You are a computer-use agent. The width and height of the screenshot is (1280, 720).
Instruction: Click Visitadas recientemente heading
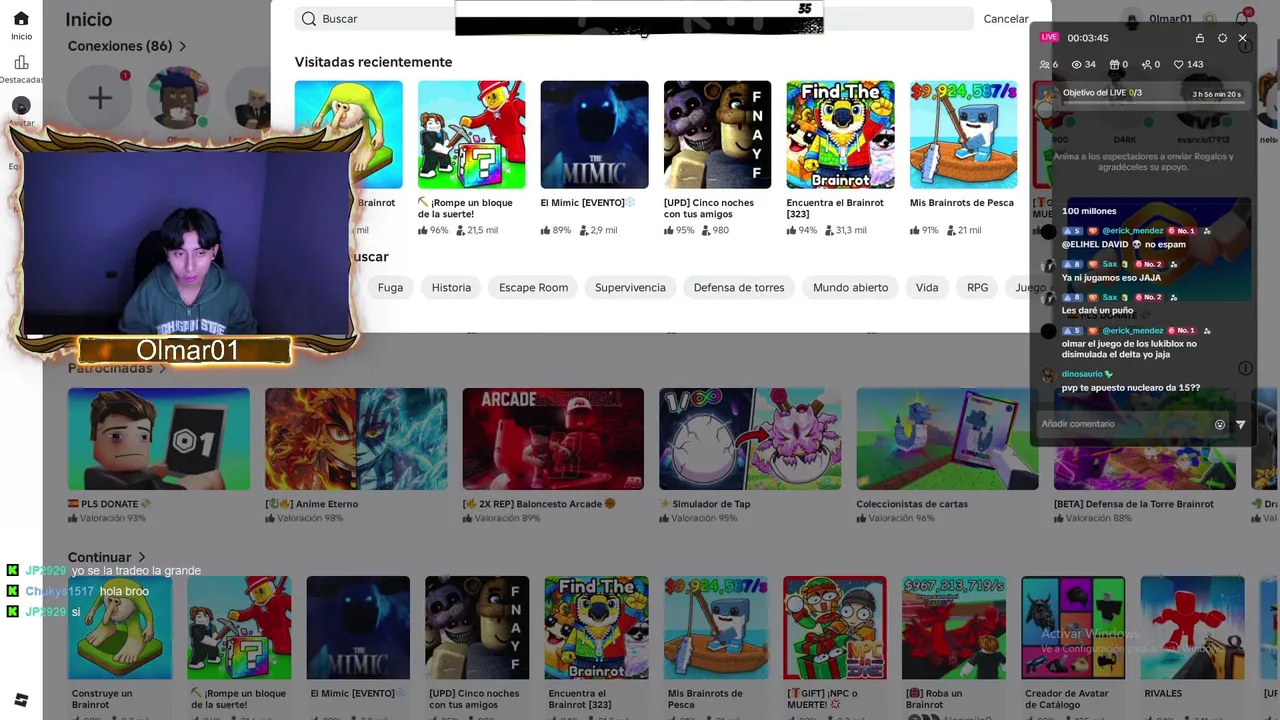pyautogui.click(x=373, y=62)
